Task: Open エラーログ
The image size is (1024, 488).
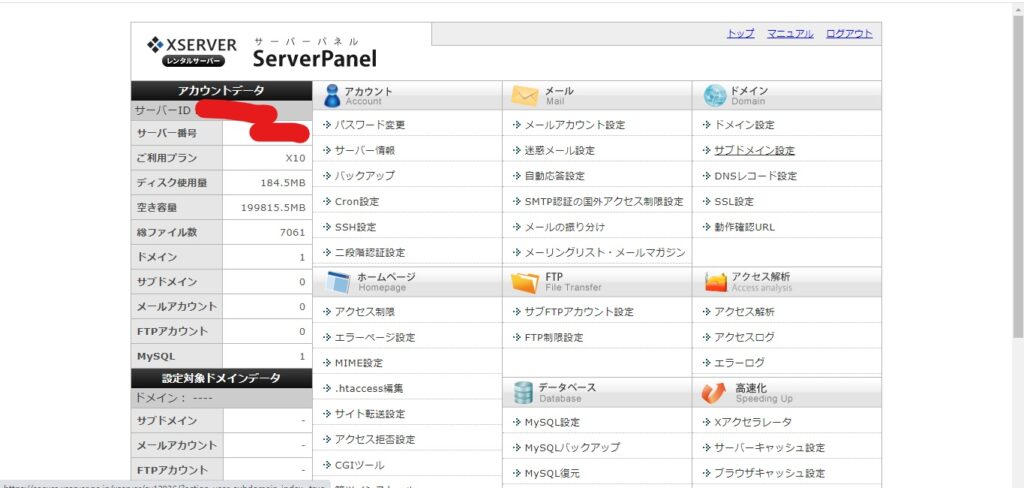Action: tap(739, 363)
